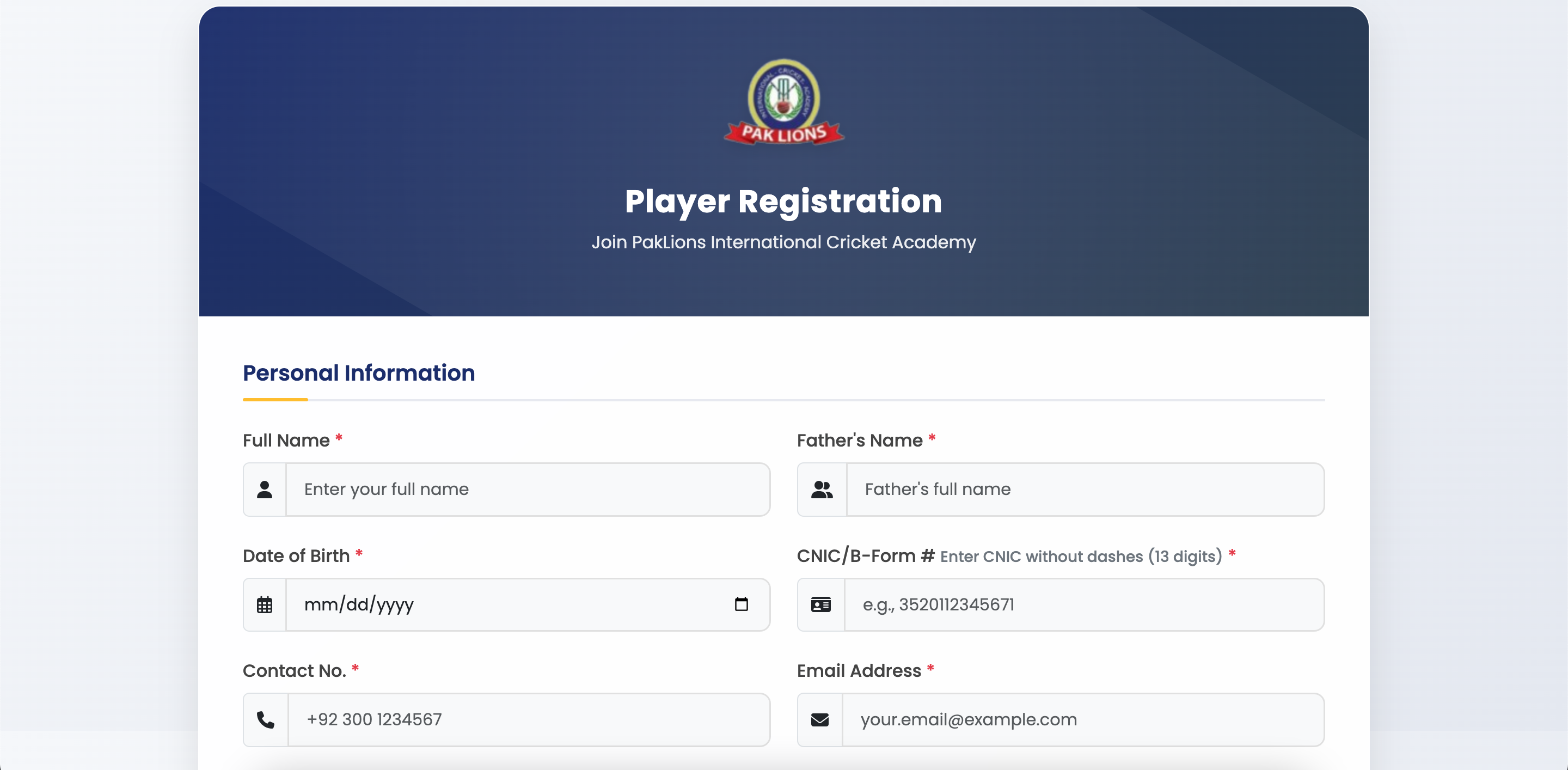
Task: Click the Email Address input field
Action: pyautogui.click(x=1082, y=719)
